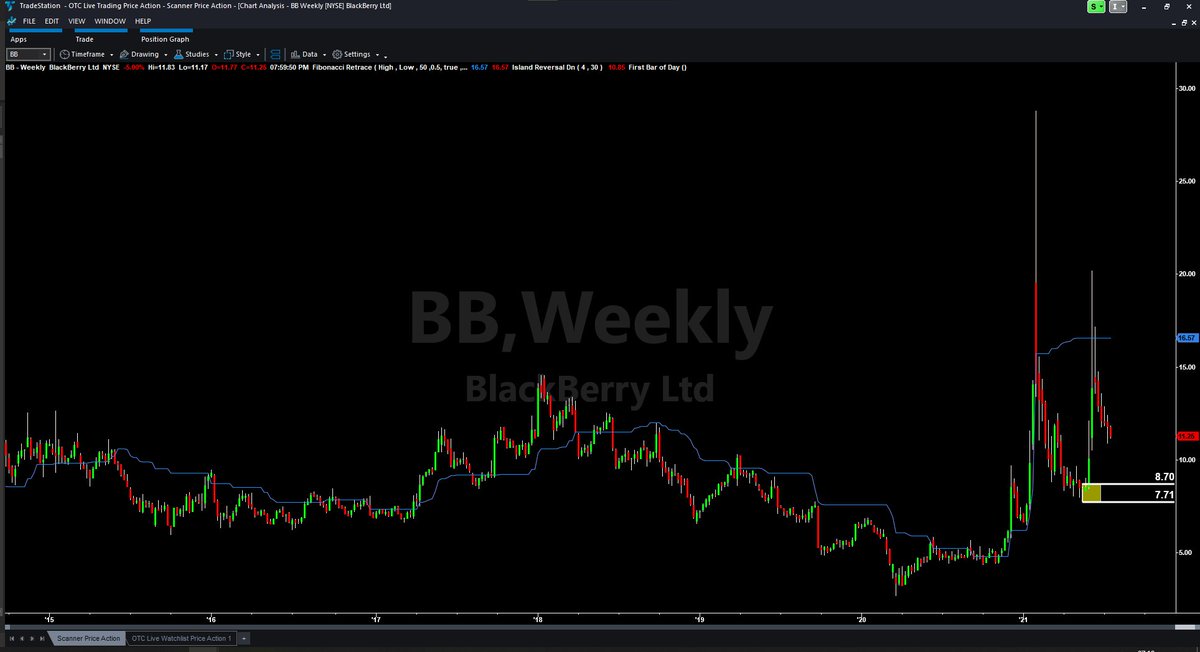
Task: Expand the Data dropdown arrow
Action: [x=324, y=55]
